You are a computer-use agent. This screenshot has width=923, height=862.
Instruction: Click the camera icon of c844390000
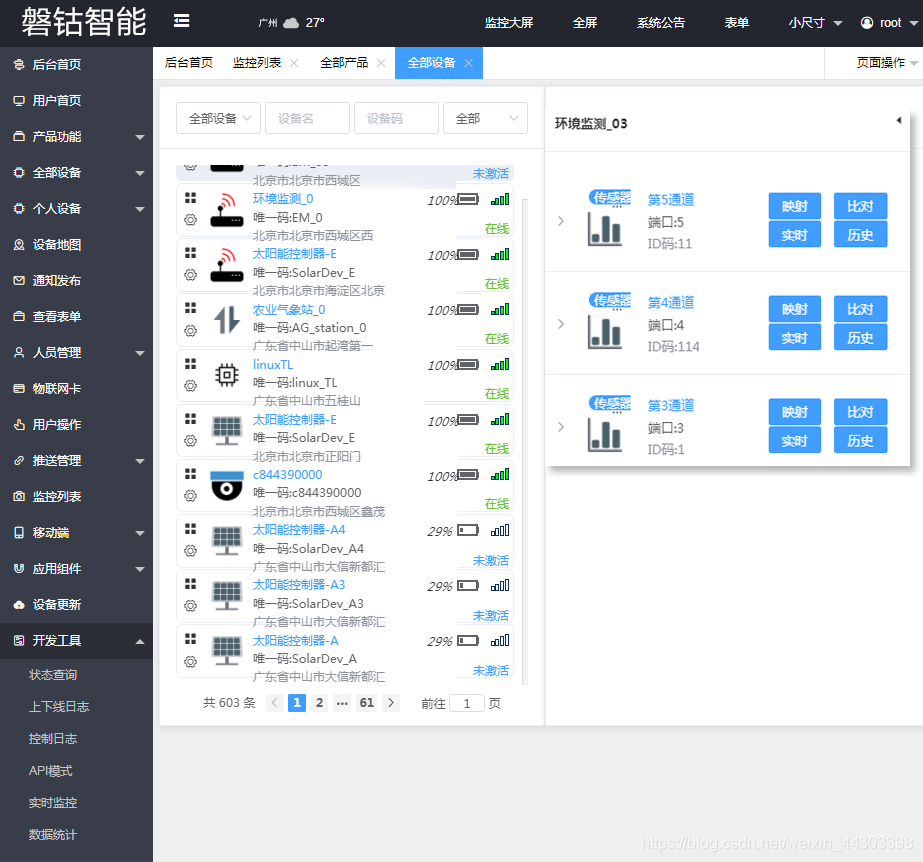pyautogui.click(x=227, y=485)
